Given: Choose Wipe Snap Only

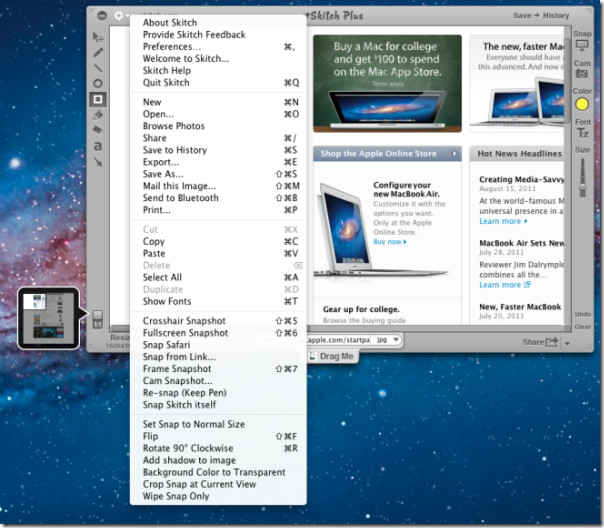Looking at the screenshot, I should point(218,496).
